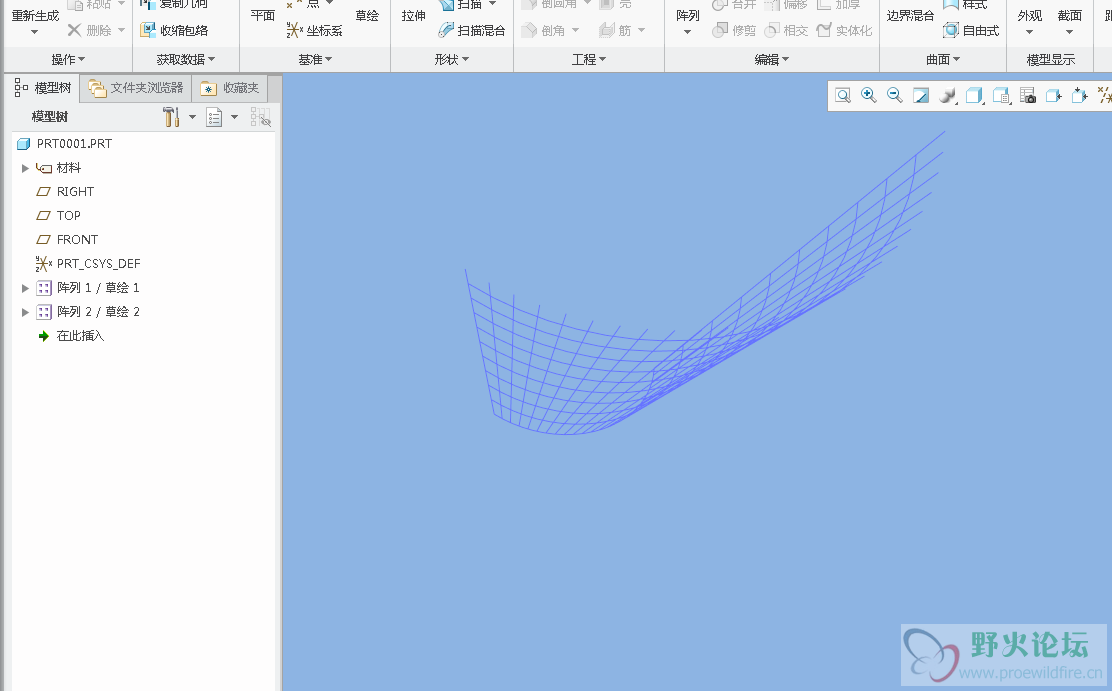This screenshot has height=691, width=1112.
Task: Switch to the 模型树 tab
Action: pyautogui.click(x=43, y=88)
